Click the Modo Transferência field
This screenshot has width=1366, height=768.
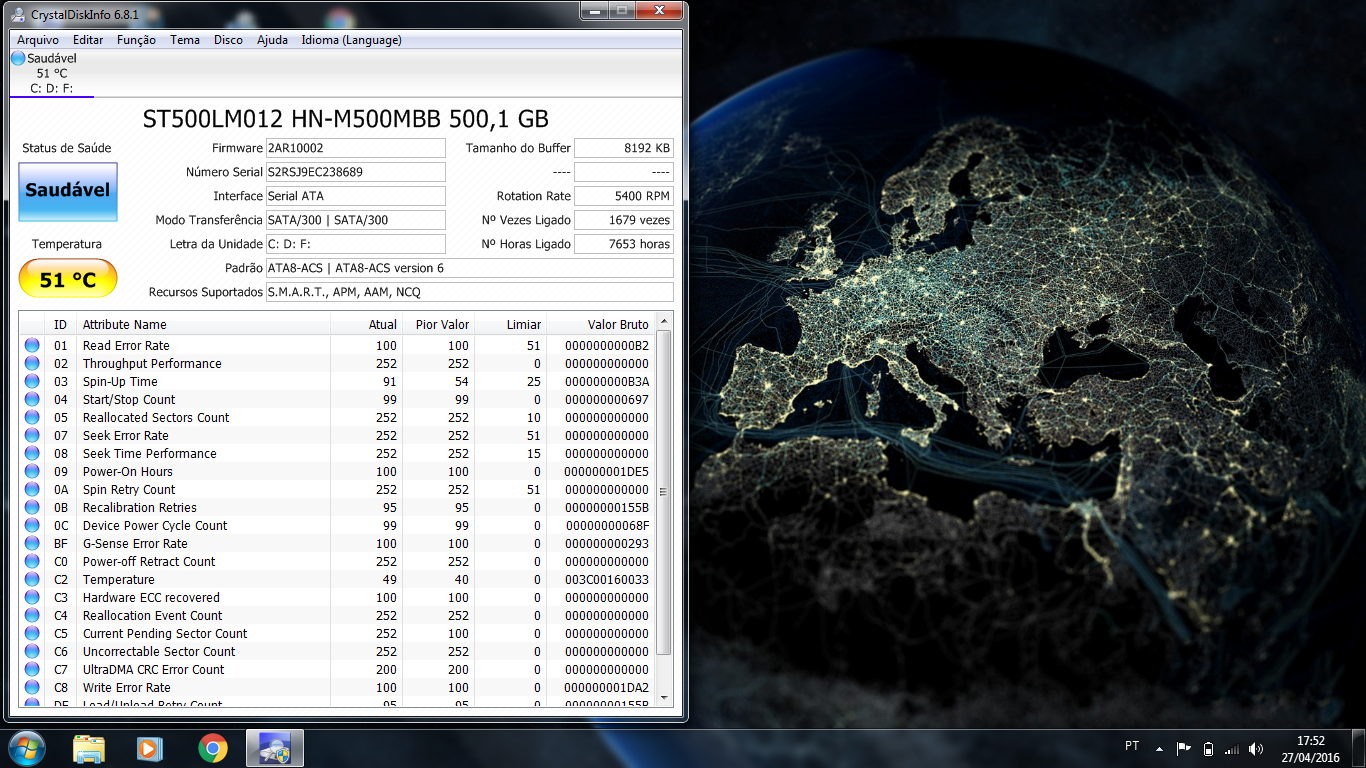click(355, 220)
